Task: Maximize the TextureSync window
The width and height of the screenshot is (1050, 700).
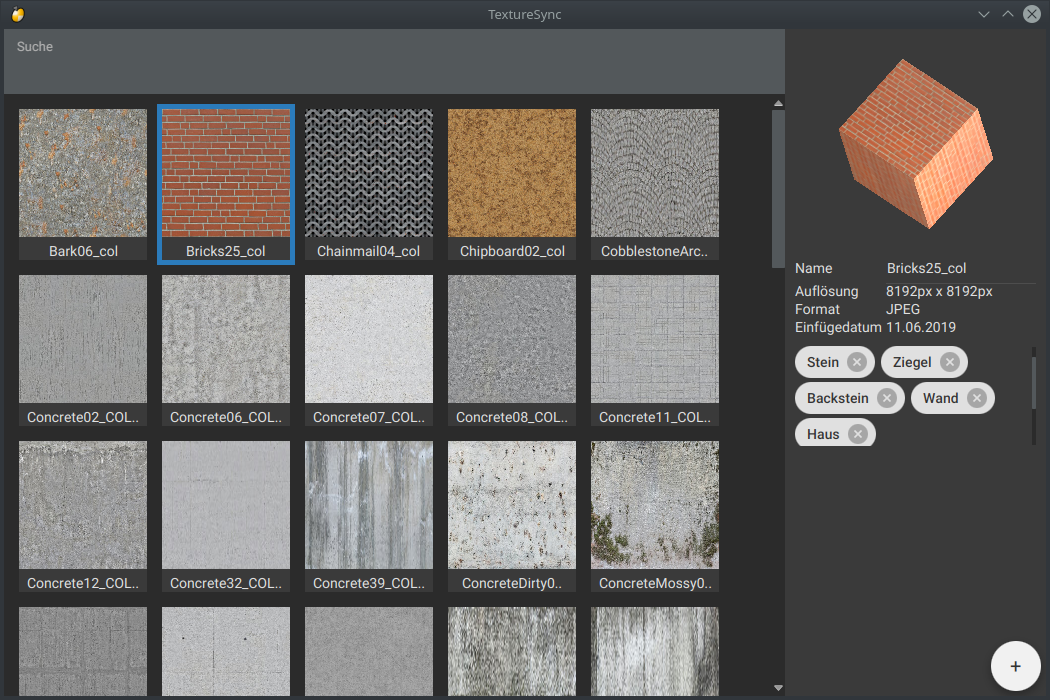Action: tap(1008, 14)
